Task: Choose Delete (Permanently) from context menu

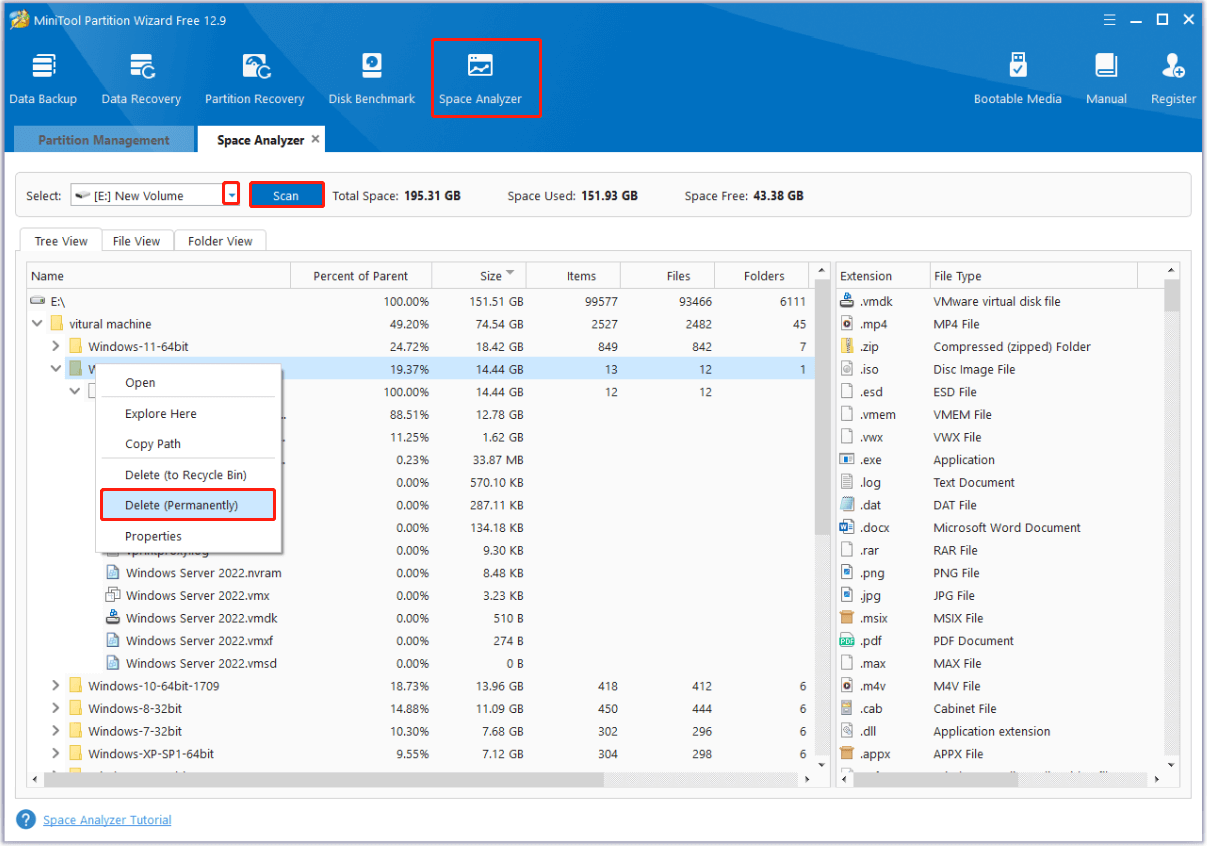Action: (187, 505)
